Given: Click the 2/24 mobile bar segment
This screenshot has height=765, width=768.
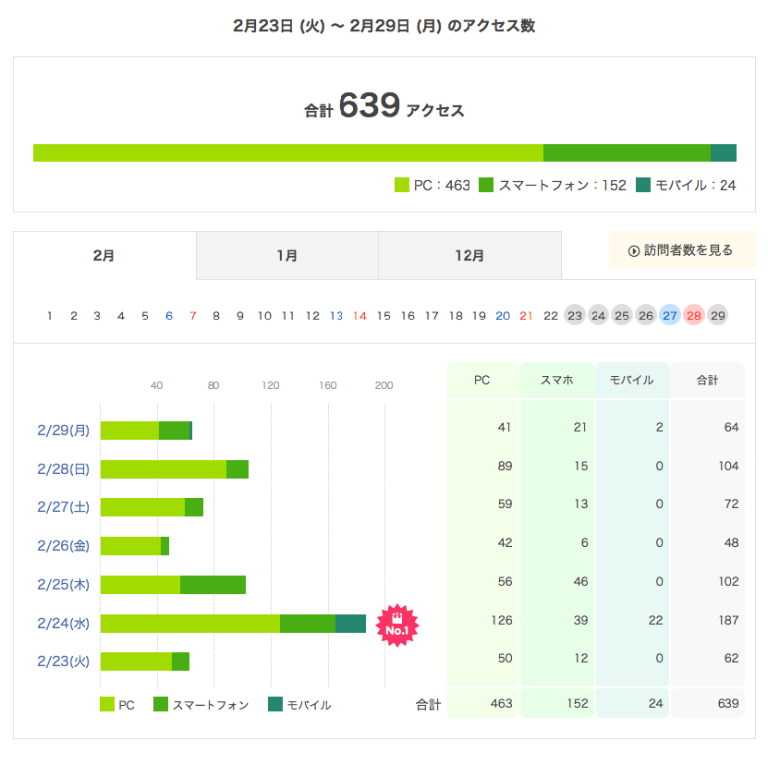Looking at the screenshot, I should click(x=351, y=623).
